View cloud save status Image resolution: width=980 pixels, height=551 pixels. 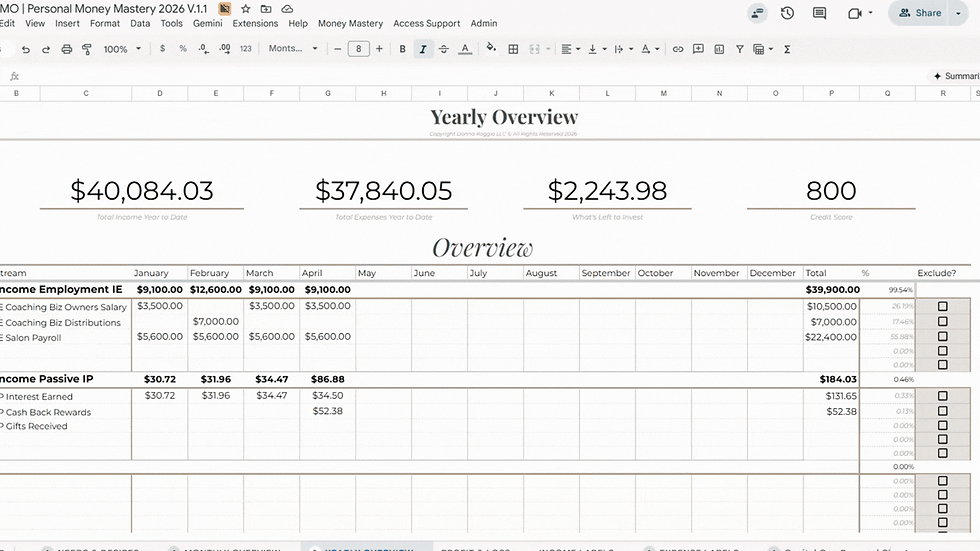287,9
